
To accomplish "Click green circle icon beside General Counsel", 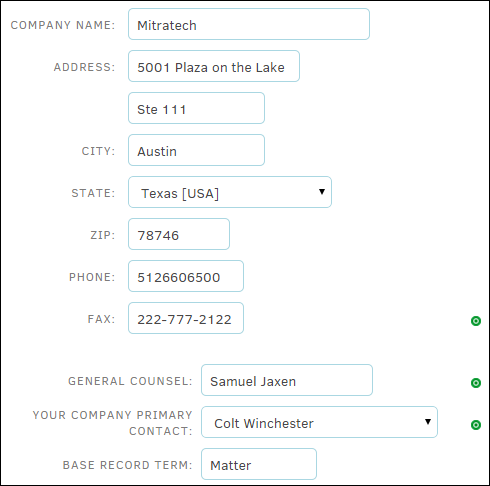I will click(476, 383).
